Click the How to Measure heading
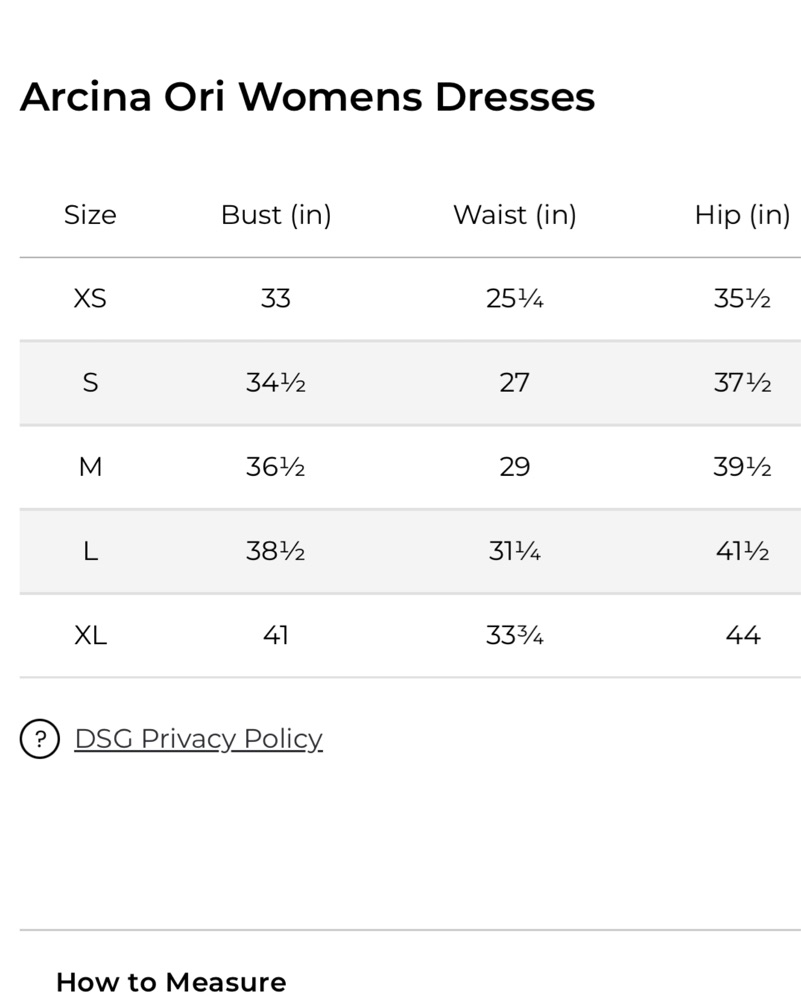This screenshot has width=801, height=1000. tap(171, 981)
